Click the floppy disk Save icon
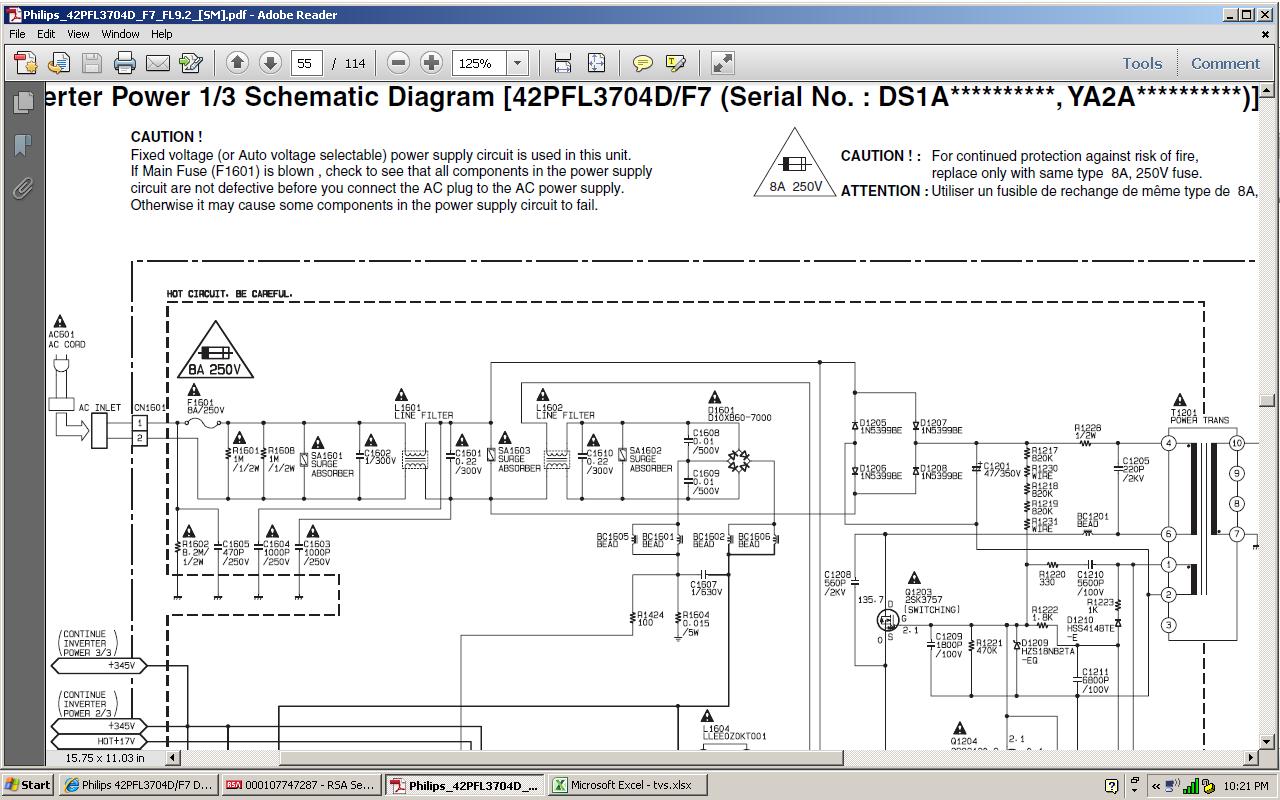 (x=92, y=63)
